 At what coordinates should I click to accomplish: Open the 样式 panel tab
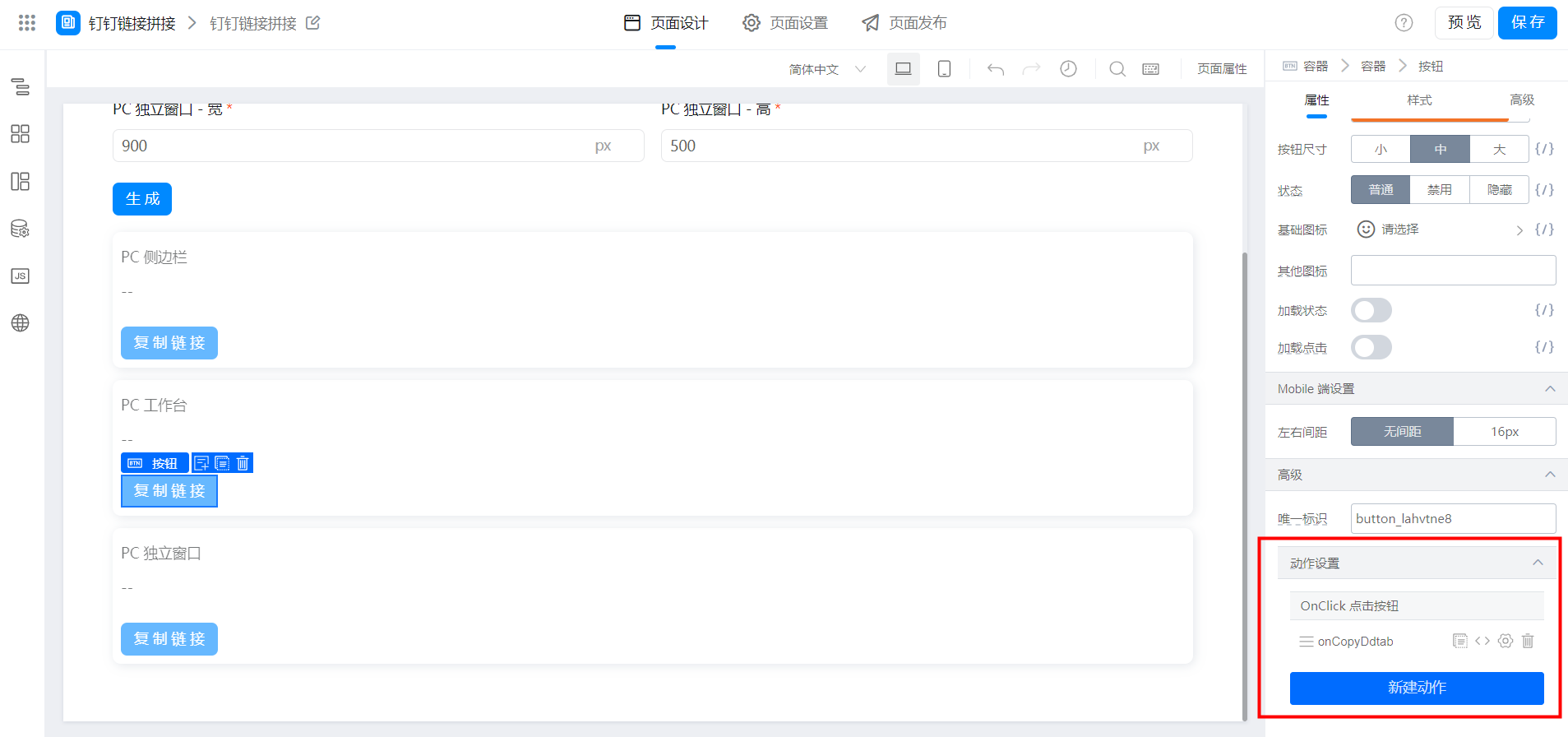(x=1419, y=100)
